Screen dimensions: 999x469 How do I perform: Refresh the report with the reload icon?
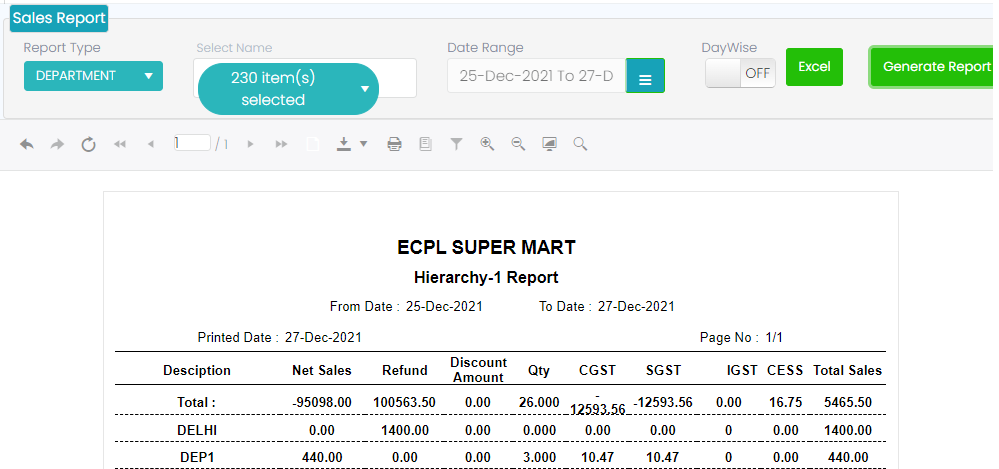point(88,144)
